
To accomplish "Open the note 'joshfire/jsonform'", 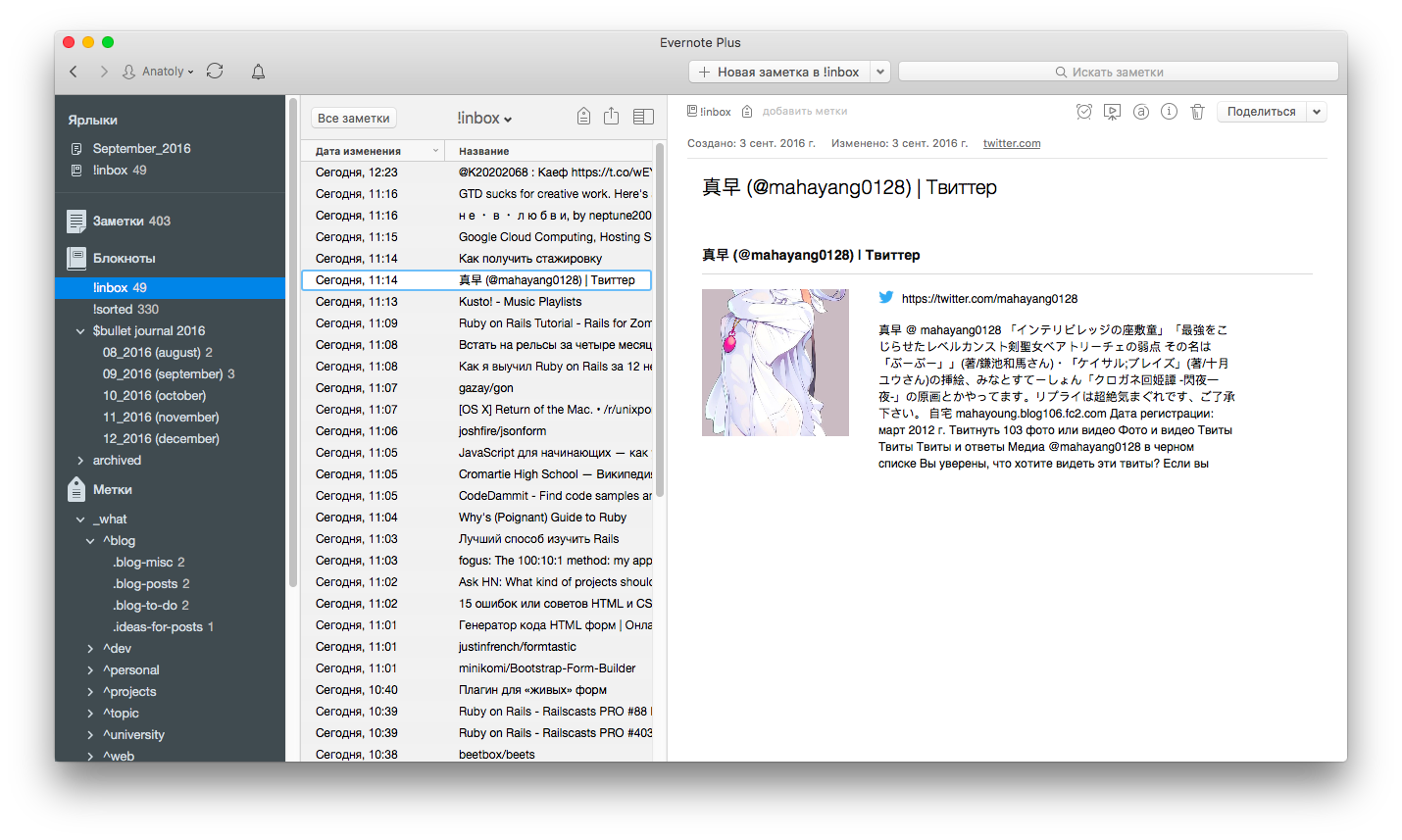I will pos(476,431).
